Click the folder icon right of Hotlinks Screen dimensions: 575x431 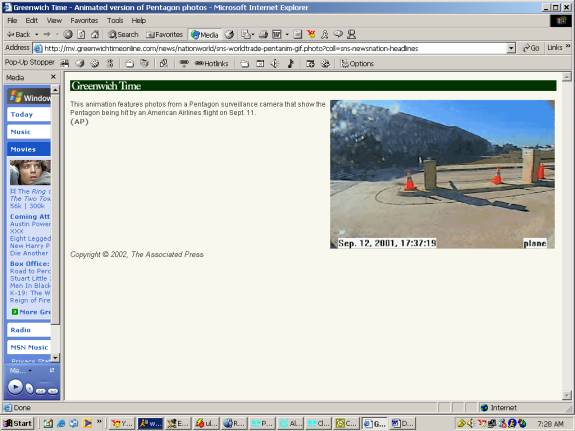tap(245, 64)
